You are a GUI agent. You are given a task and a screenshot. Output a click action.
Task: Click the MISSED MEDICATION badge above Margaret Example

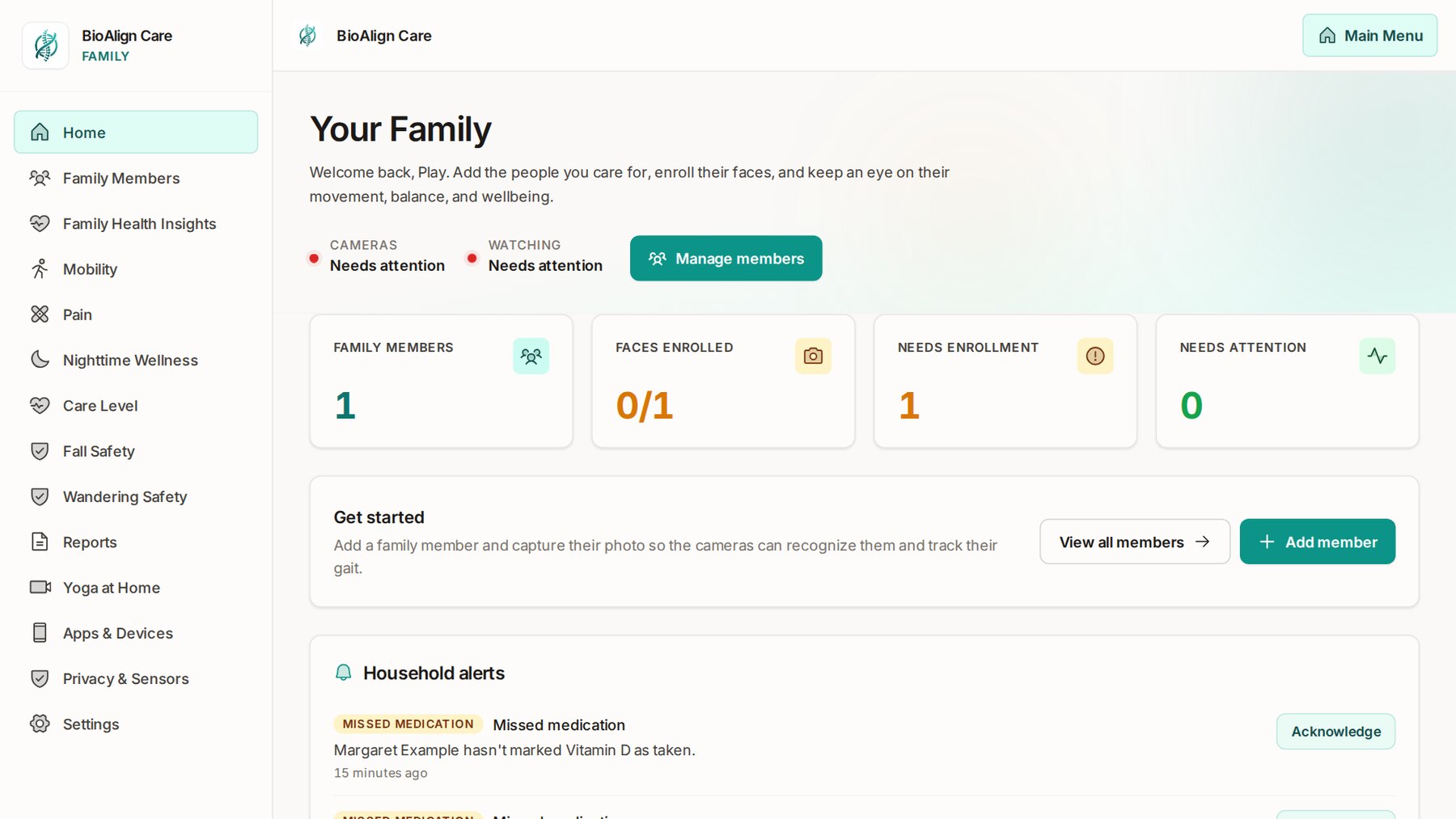(x=408, y=724)
